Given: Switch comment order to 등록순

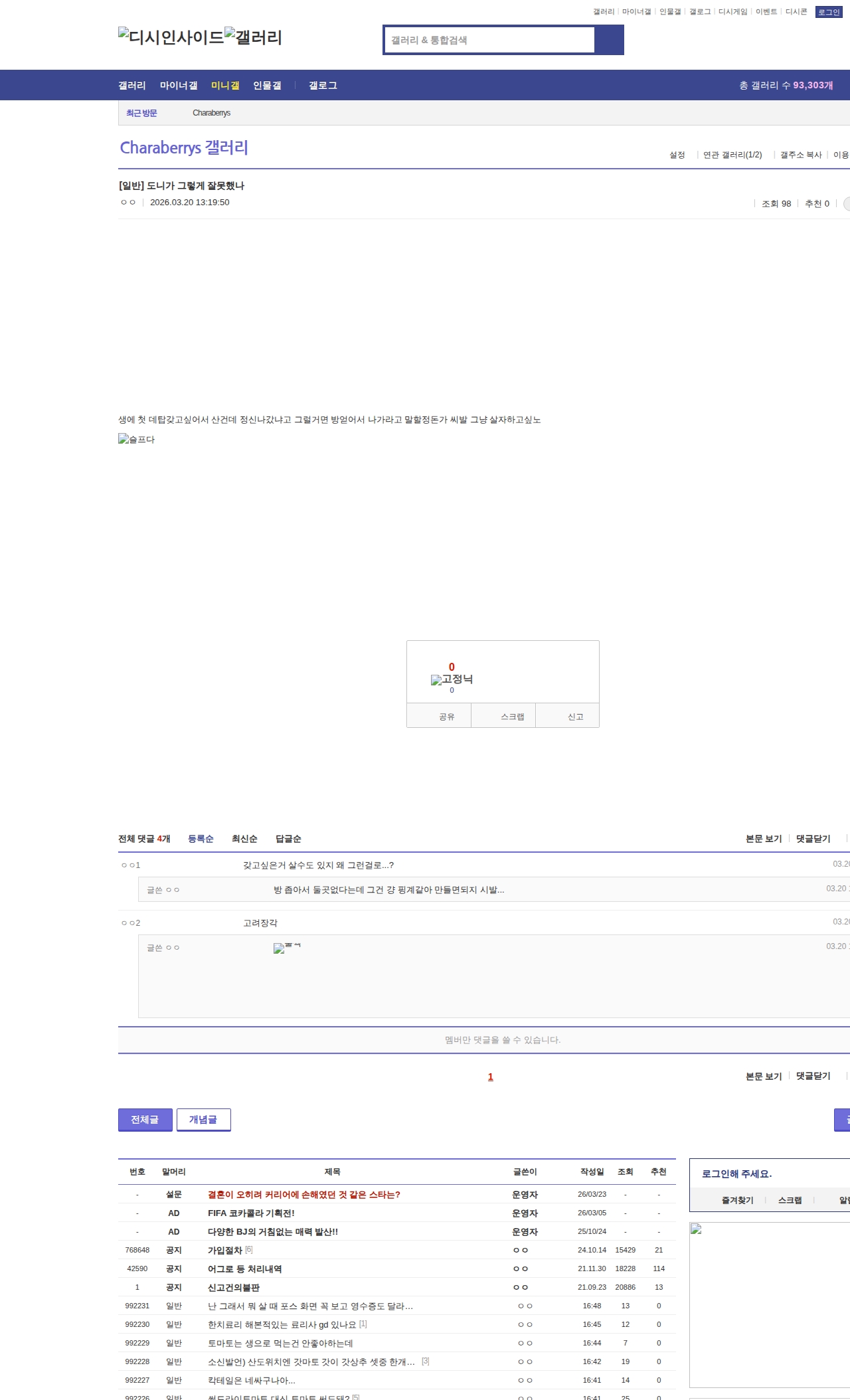Looking at the screenshot, I should [x=201, y=839].
